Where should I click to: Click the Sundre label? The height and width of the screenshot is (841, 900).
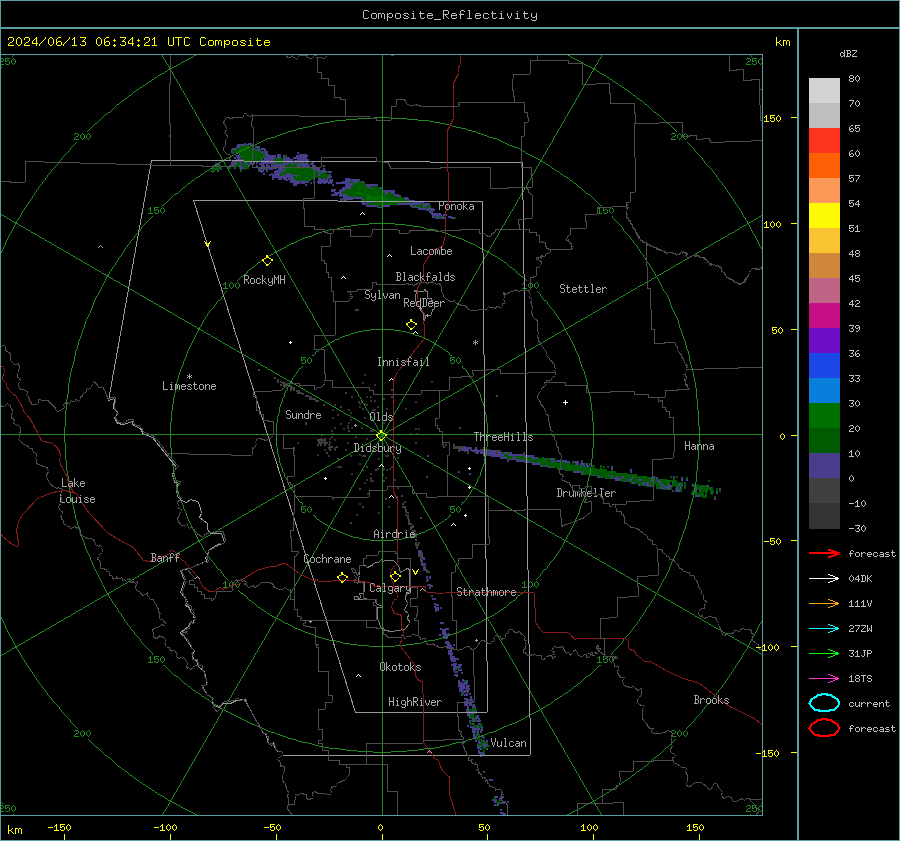[303, 414]
